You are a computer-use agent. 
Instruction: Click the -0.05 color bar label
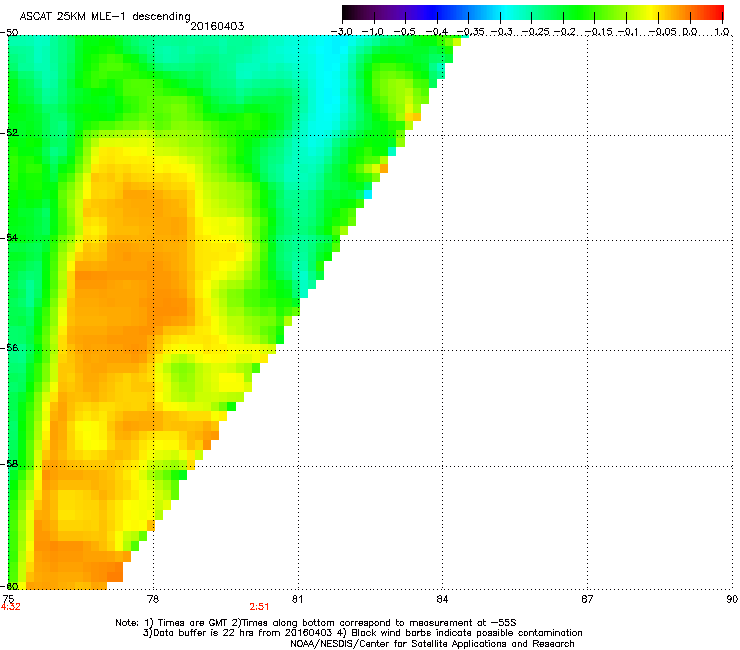[662, 32]
